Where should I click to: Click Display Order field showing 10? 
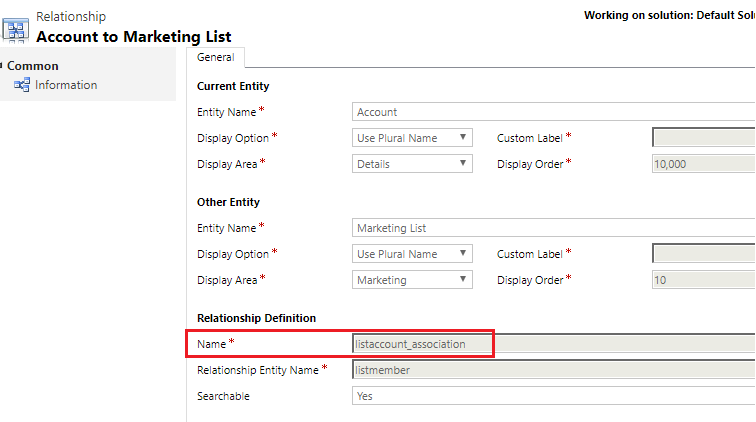pos(704,280)
